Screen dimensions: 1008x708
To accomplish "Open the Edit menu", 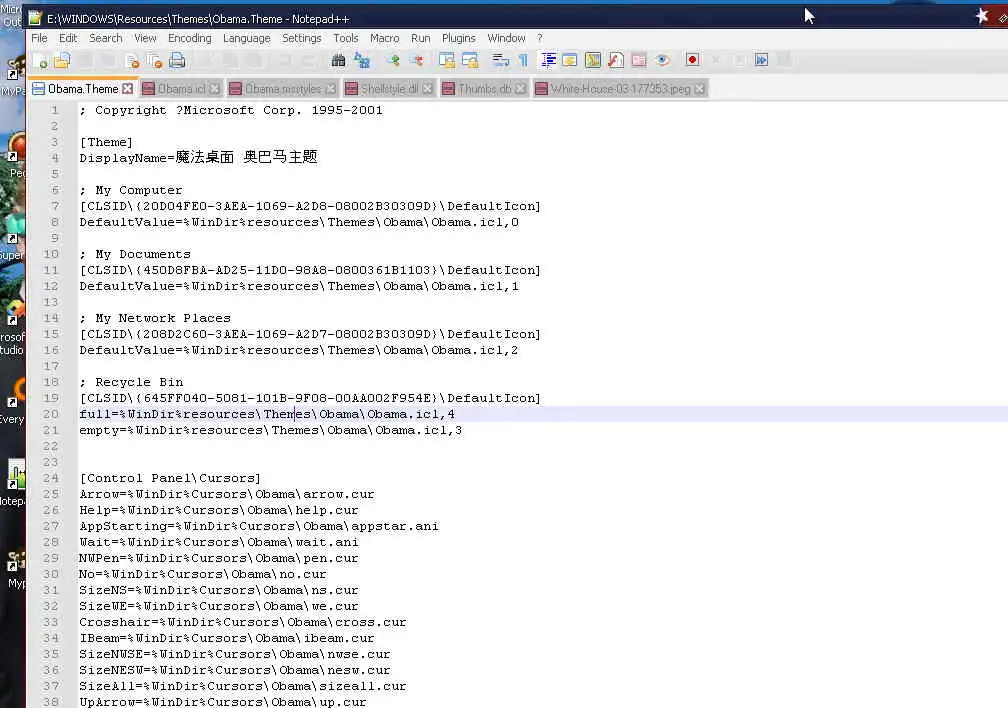I will click(68, 38).
